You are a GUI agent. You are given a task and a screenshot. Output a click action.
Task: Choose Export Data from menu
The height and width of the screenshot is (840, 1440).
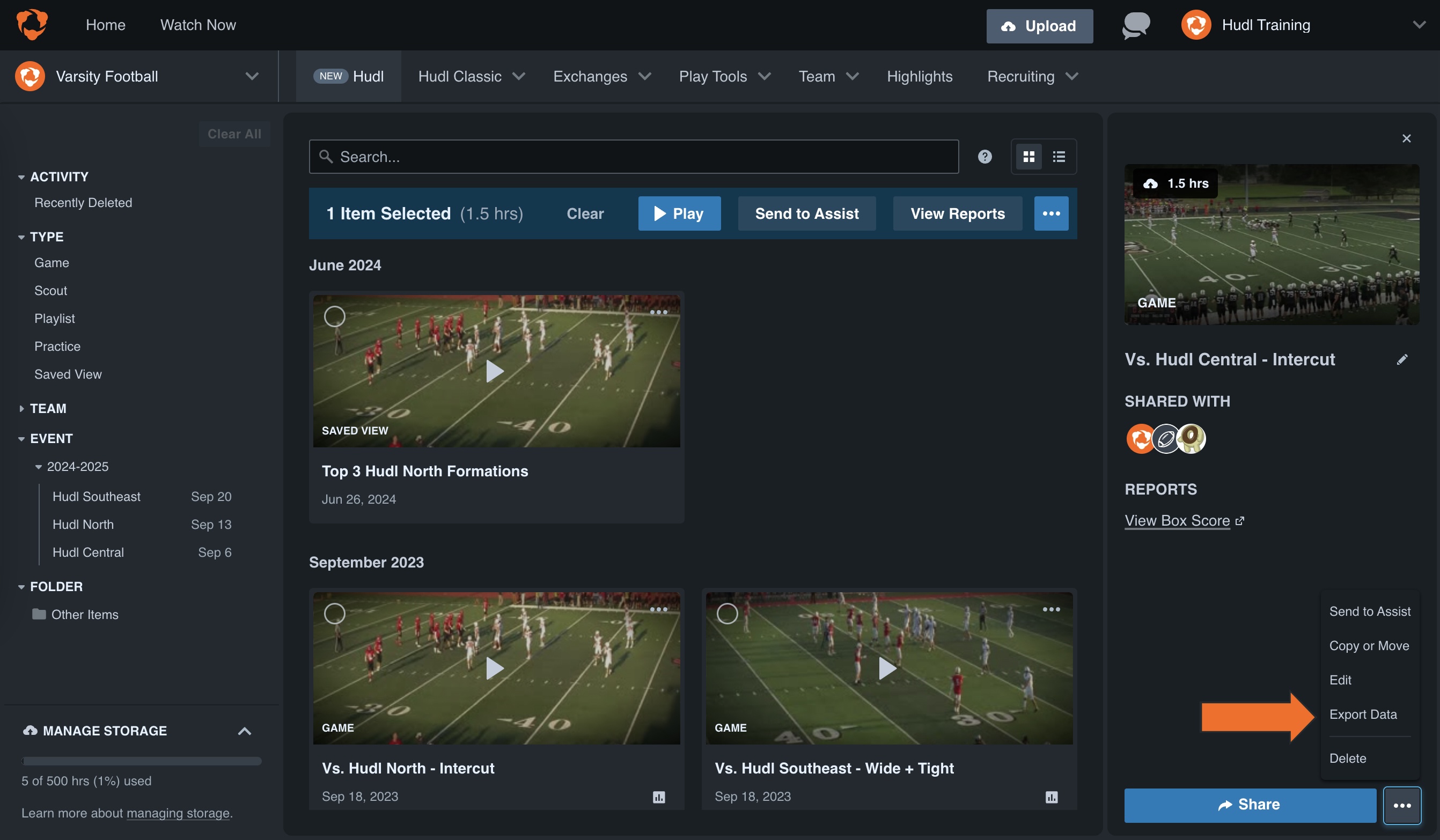coord(1363,714)
